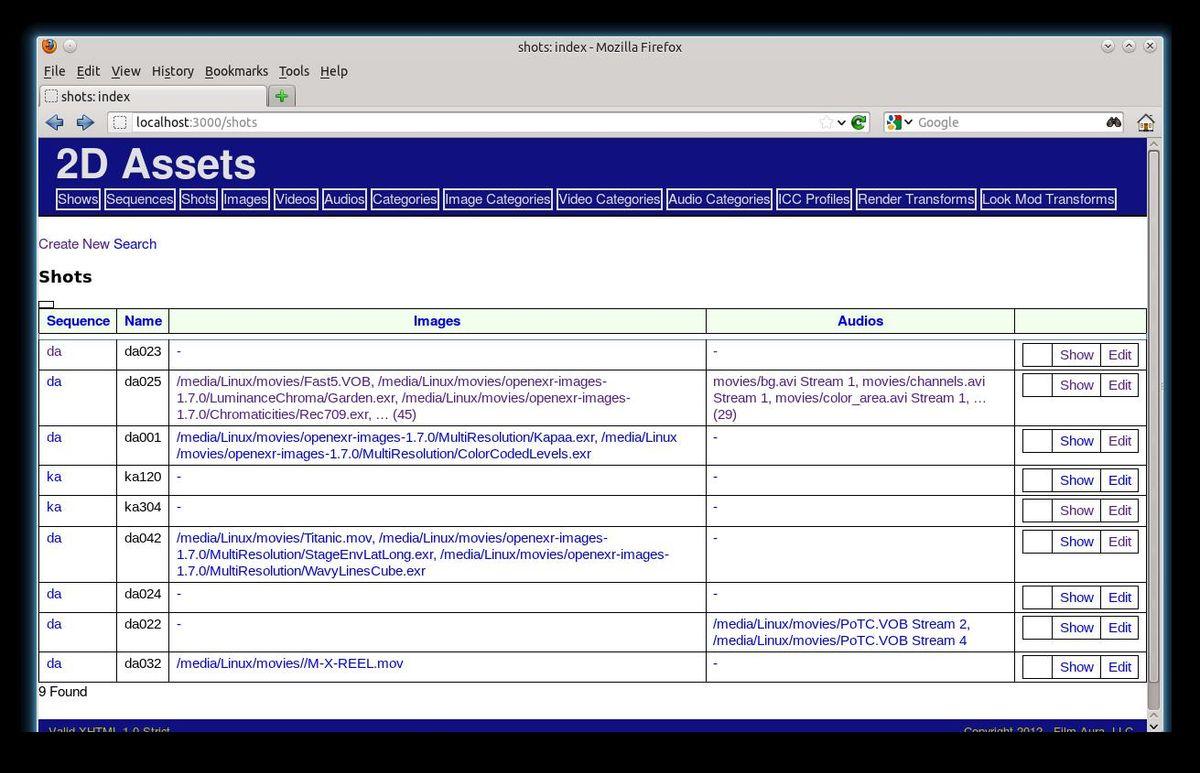1200x773 pixels.
Task: Go to the home page via the house icon
Action: (x=1146, y=122)
